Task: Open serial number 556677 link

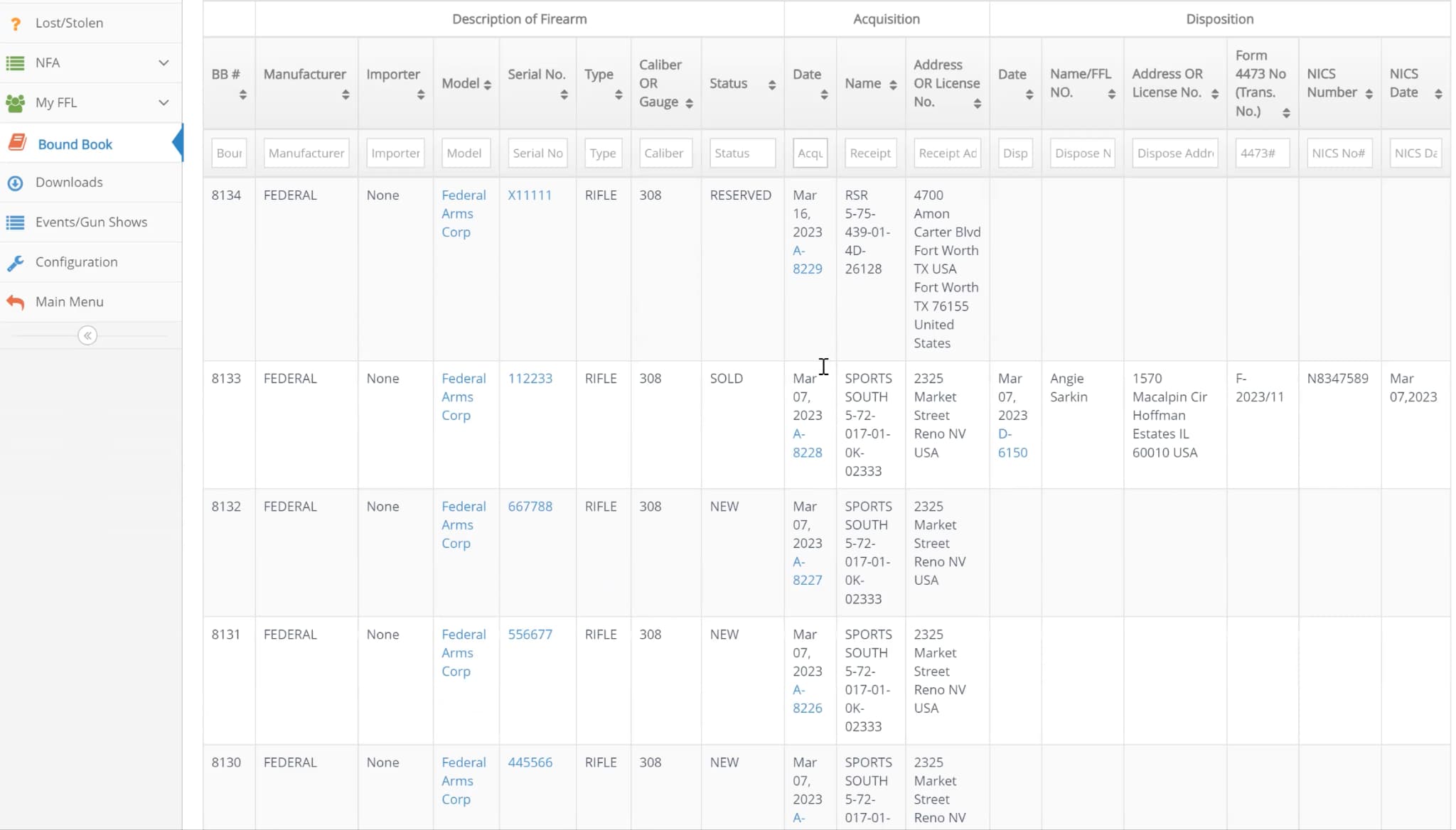Action: (x=530, y=635)
